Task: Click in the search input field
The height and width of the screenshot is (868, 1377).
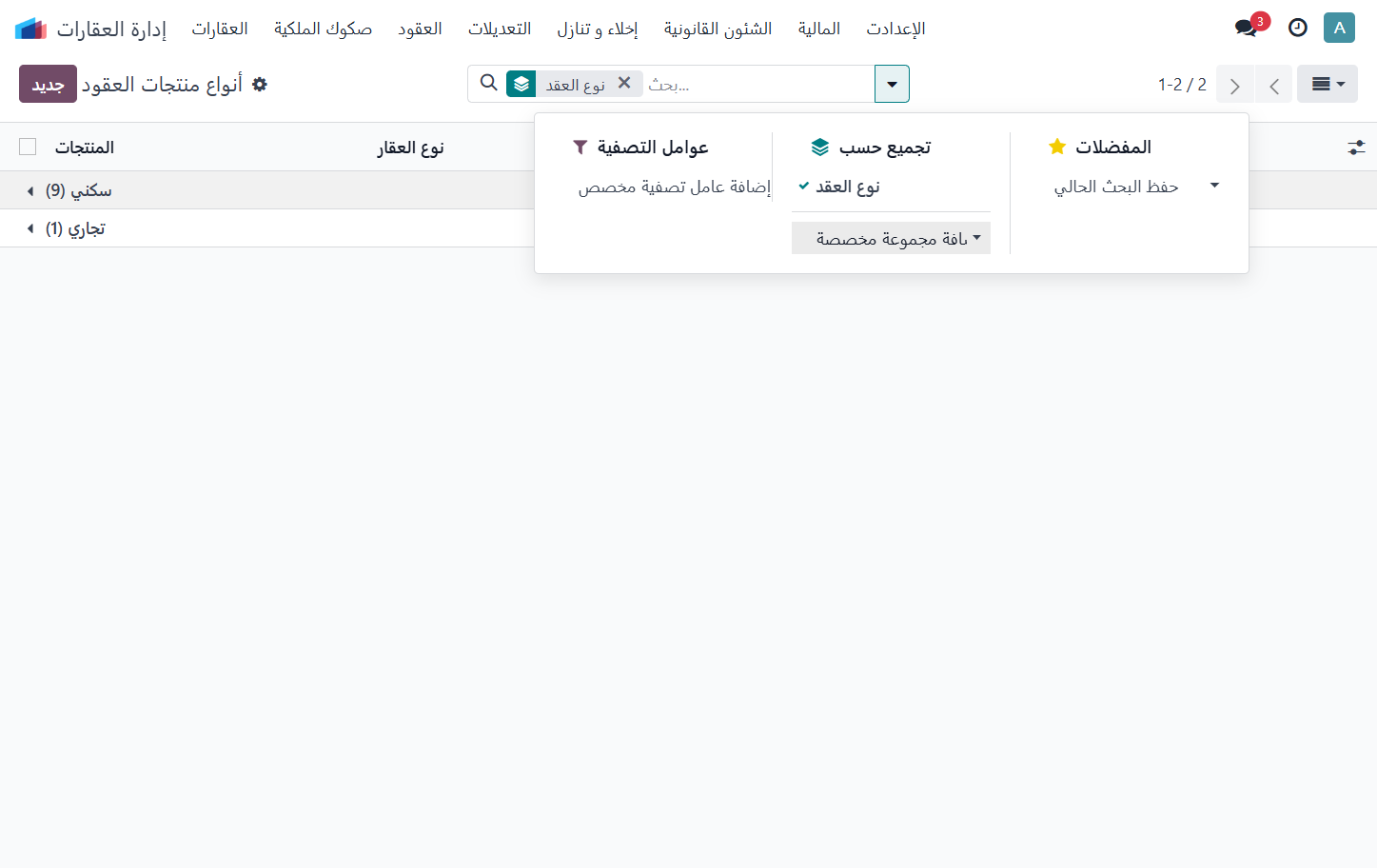Action: [x=757, y=84]
